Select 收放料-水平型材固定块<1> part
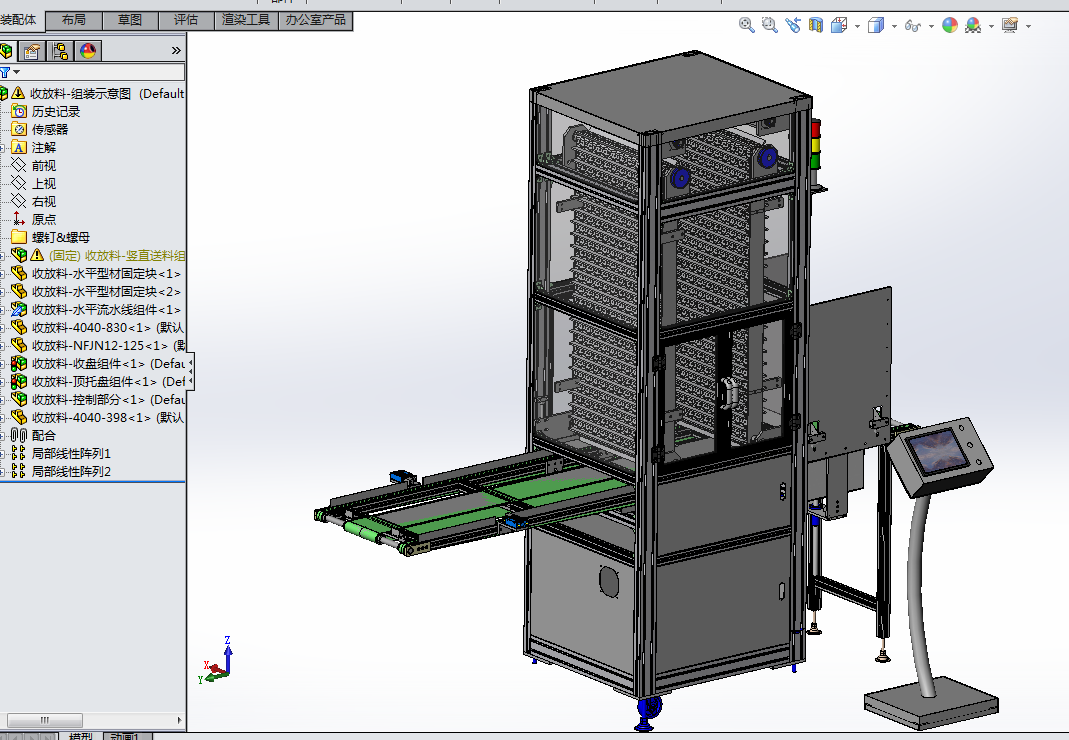The image size is (1069, 740). point(106,273)
